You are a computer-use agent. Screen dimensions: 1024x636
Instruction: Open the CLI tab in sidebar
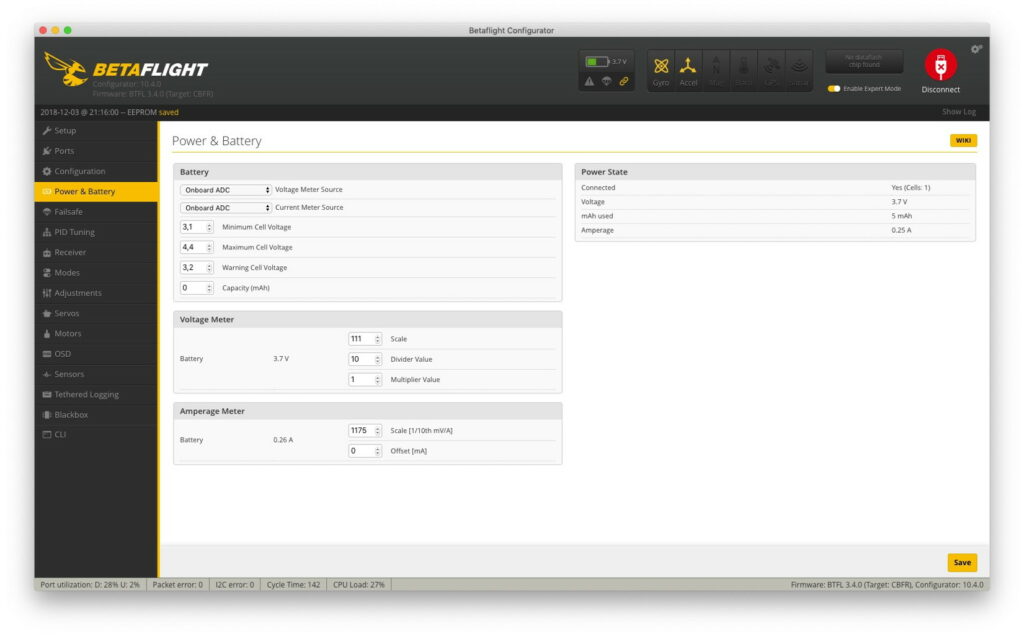coord(61,435)
